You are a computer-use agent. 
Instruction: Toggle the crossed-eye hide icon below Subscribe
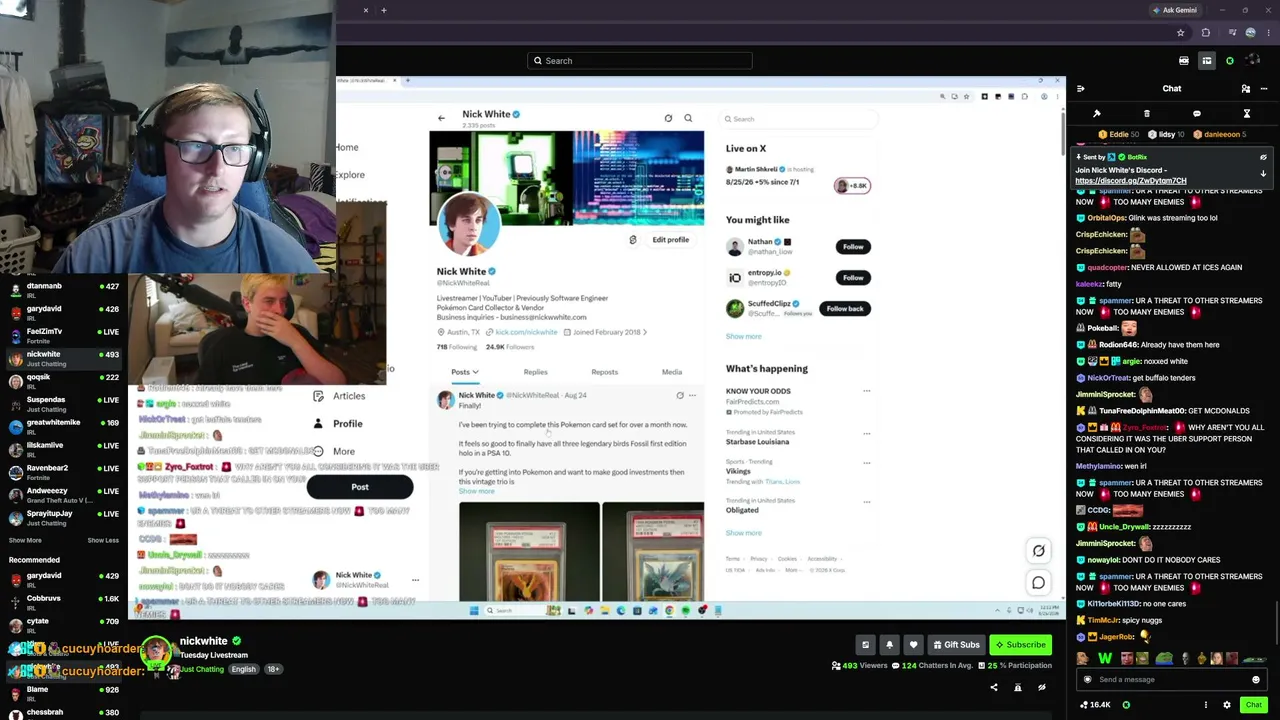tap(1042, 688)
